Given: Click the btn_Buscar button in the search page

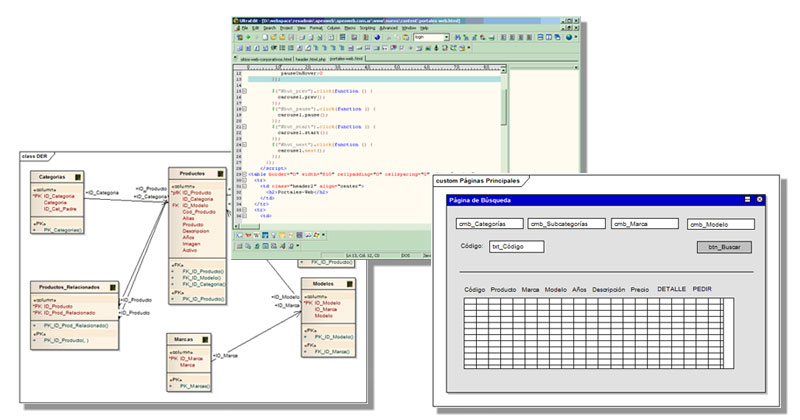Looking at the screenshot, I should [x=724, y=247].
